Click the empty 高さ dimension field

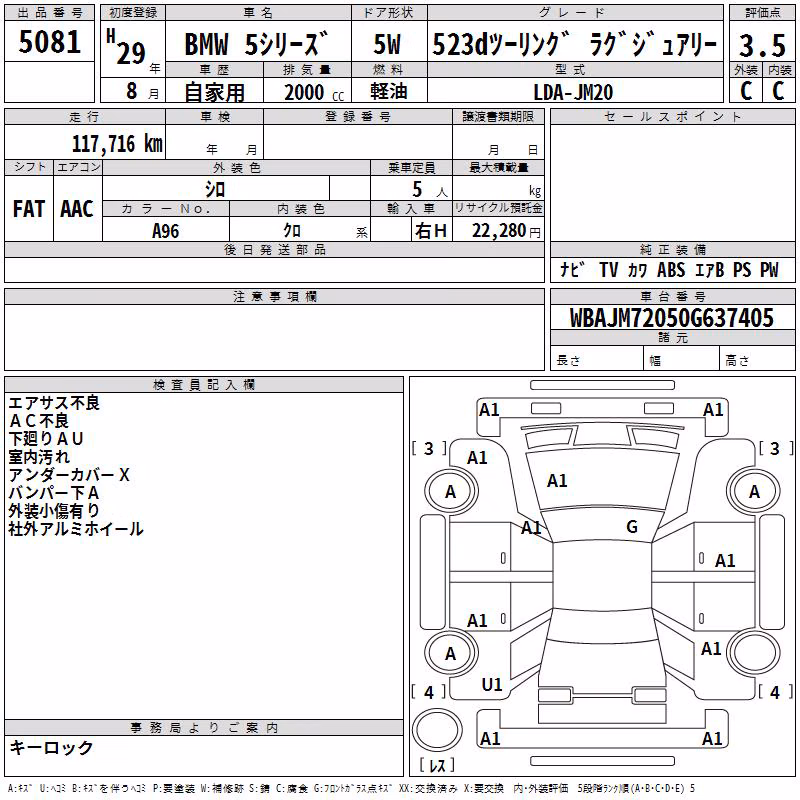point(758,360)
